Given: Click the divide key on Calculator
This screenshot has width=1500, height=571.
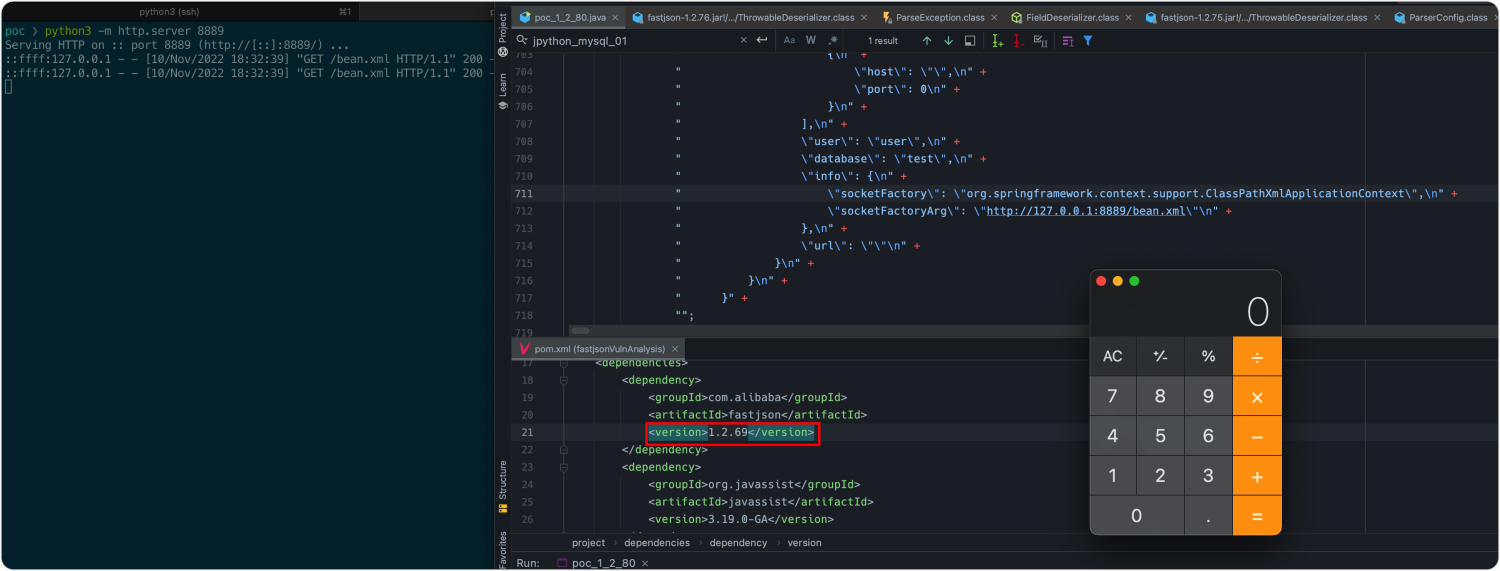Looking at the screenshot, I should click(1257, 356).
